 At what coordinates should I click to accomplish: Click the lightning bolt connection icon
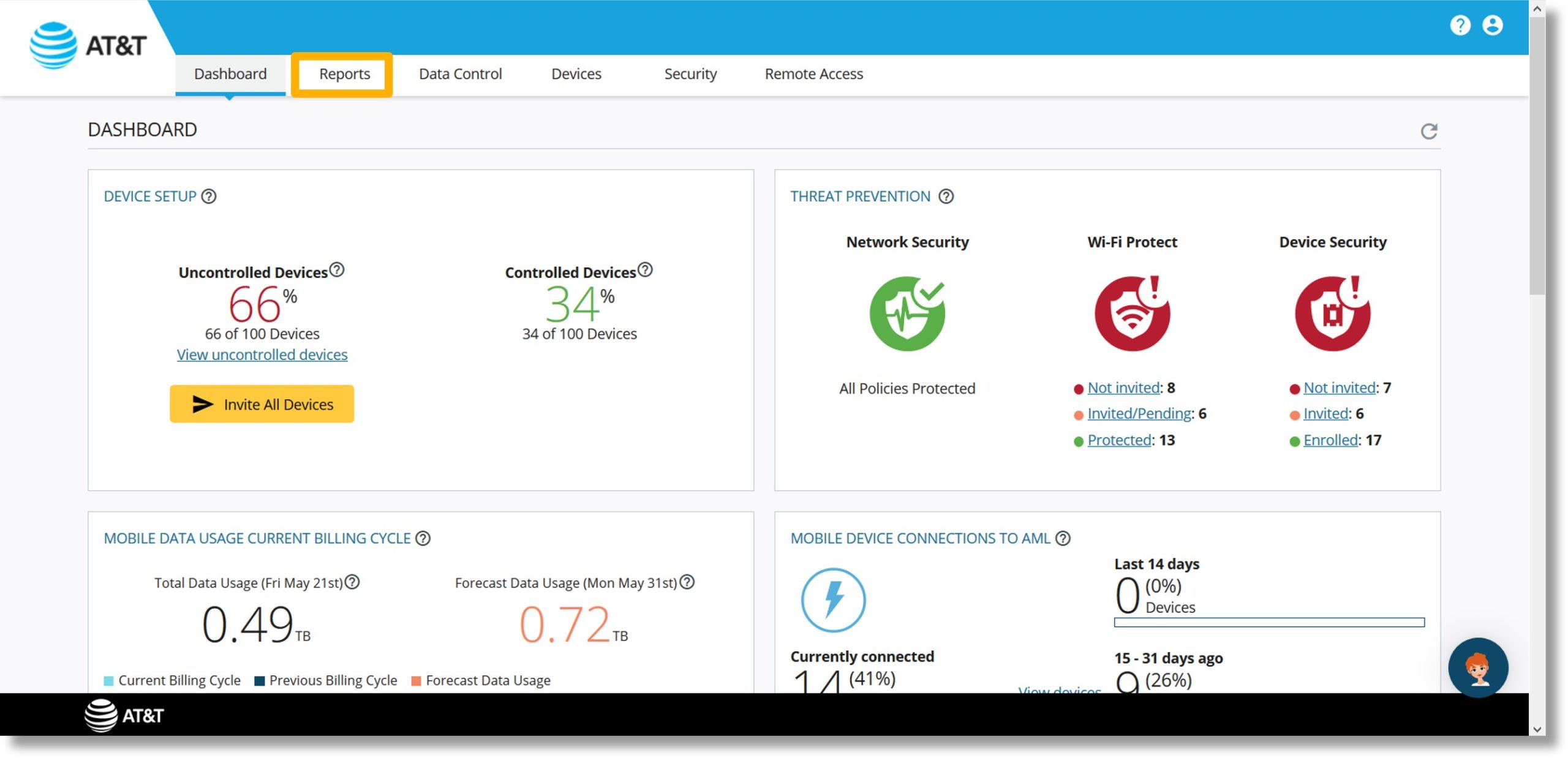point(833,600)
